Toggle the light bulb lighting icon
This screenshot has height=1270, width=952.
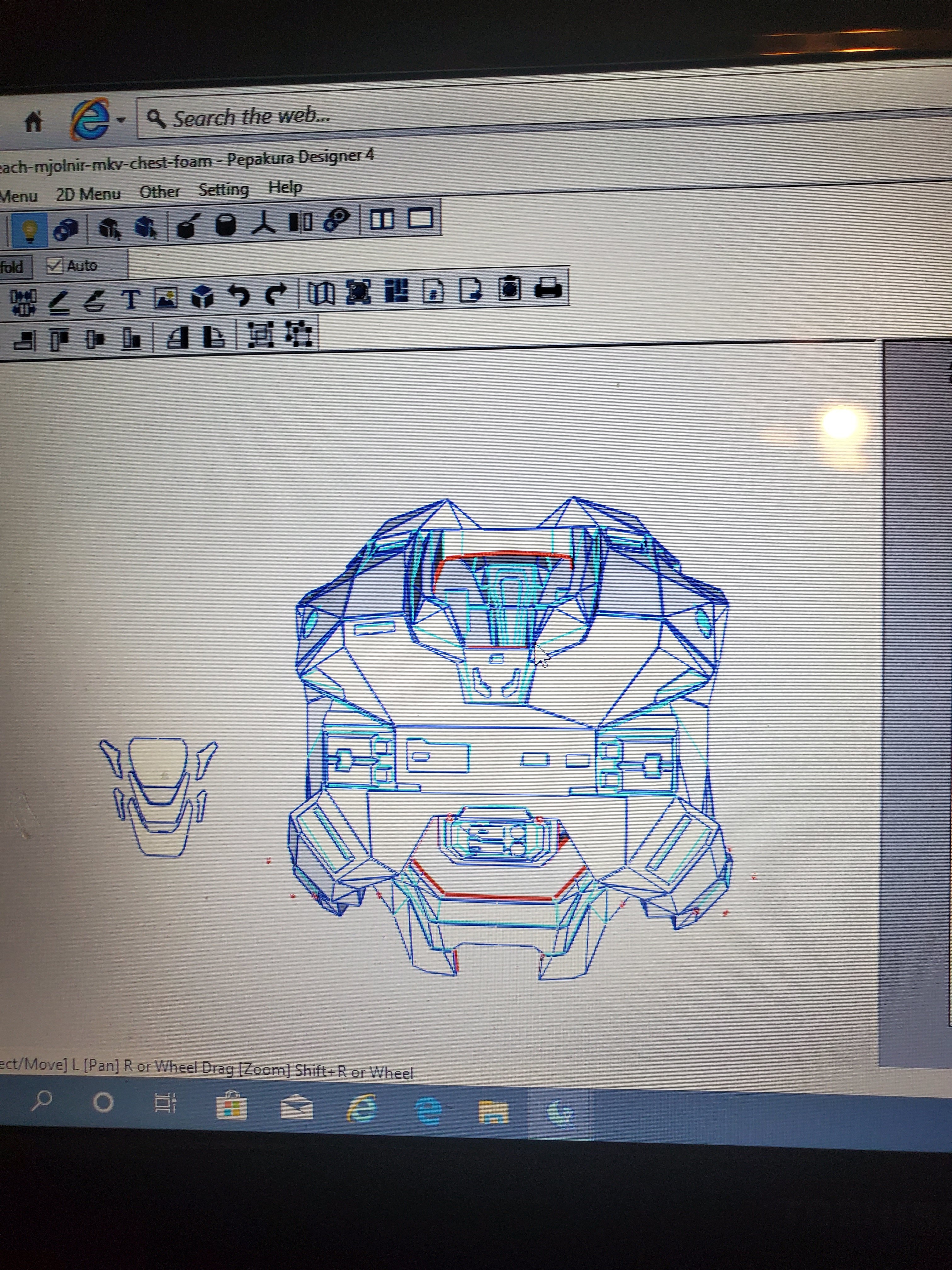tap(29, 231)
